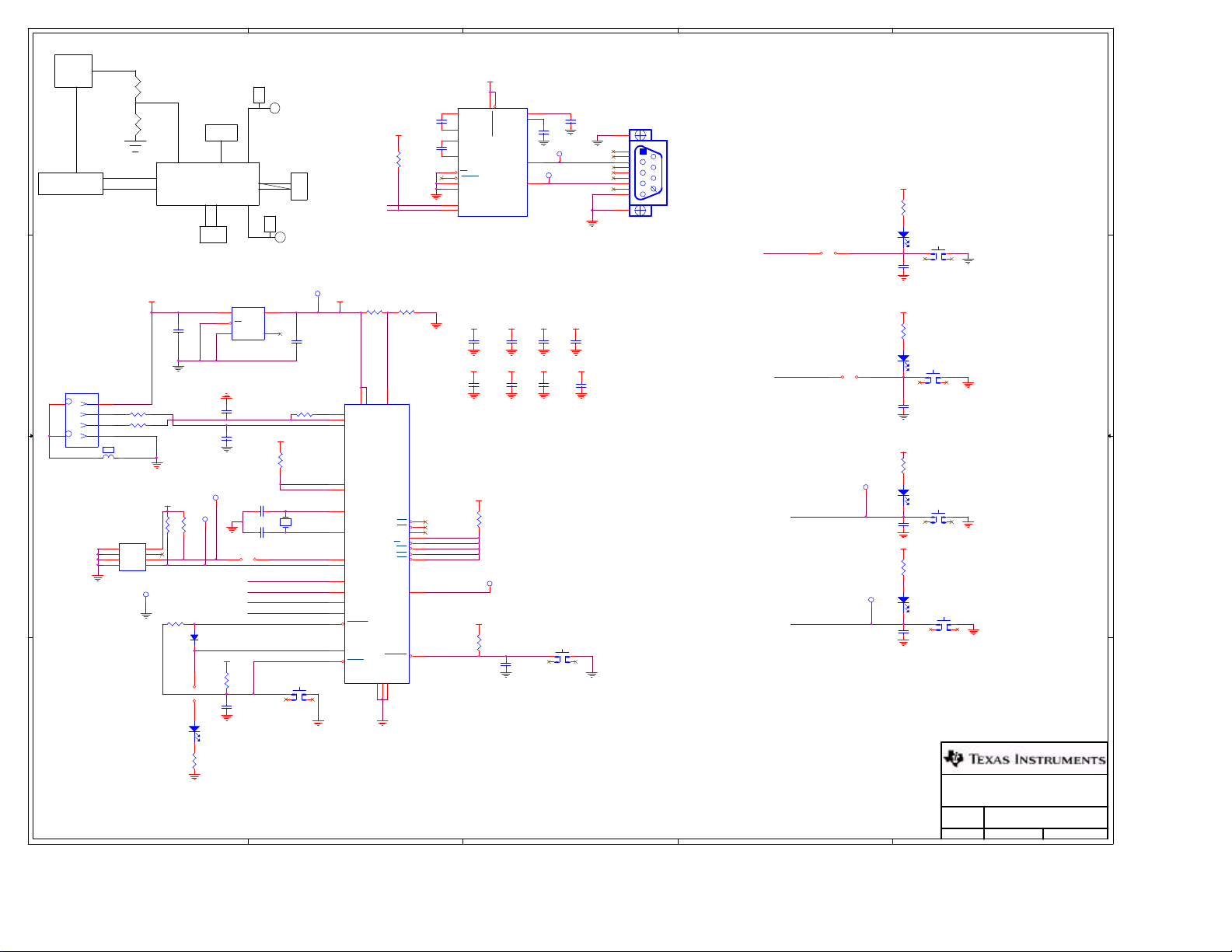Select the small four-pin IC left of pull-up resistors

click(132, 557)
